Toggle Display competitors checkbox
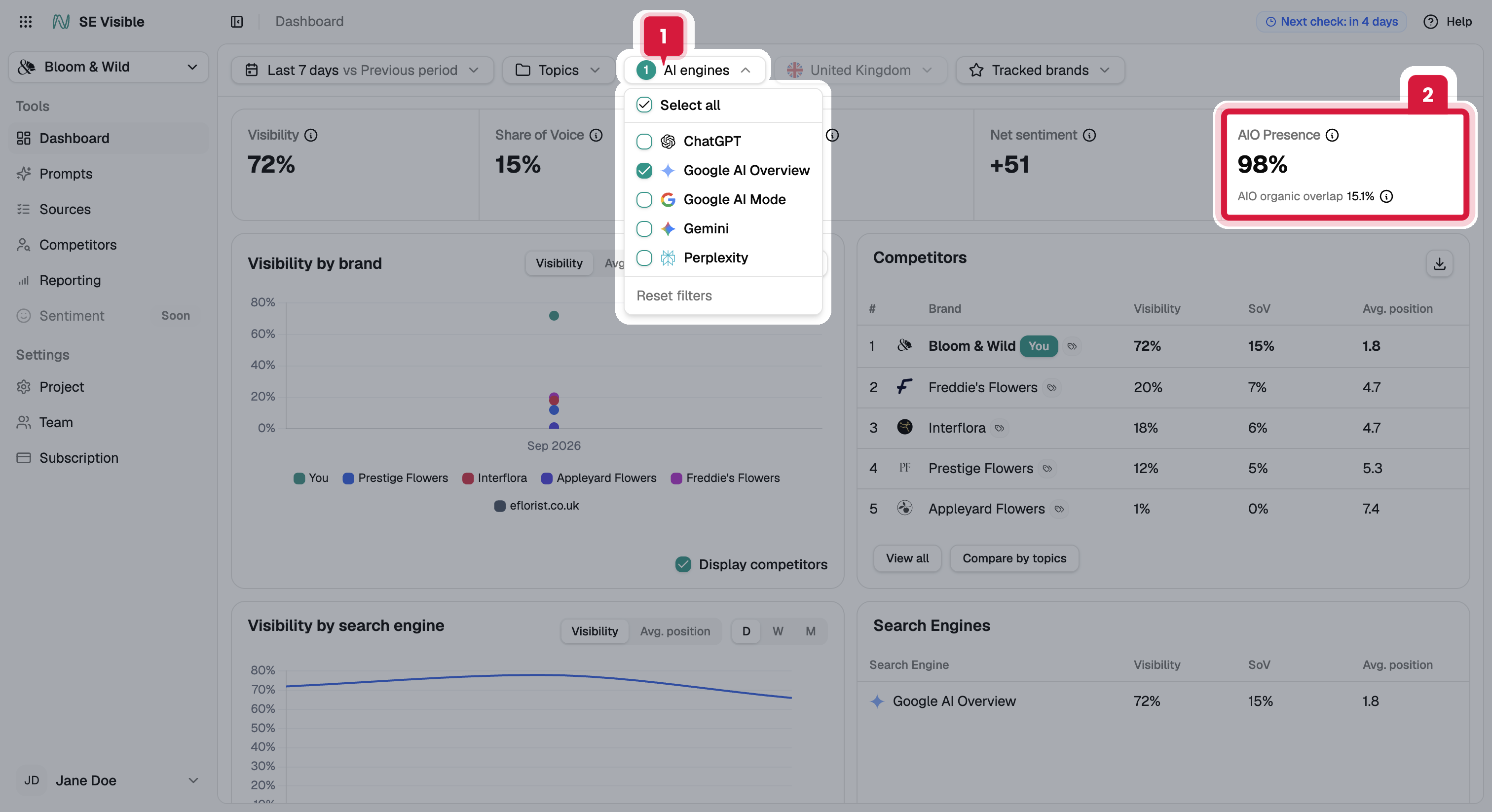1492x812 pixels. [683, 564]
